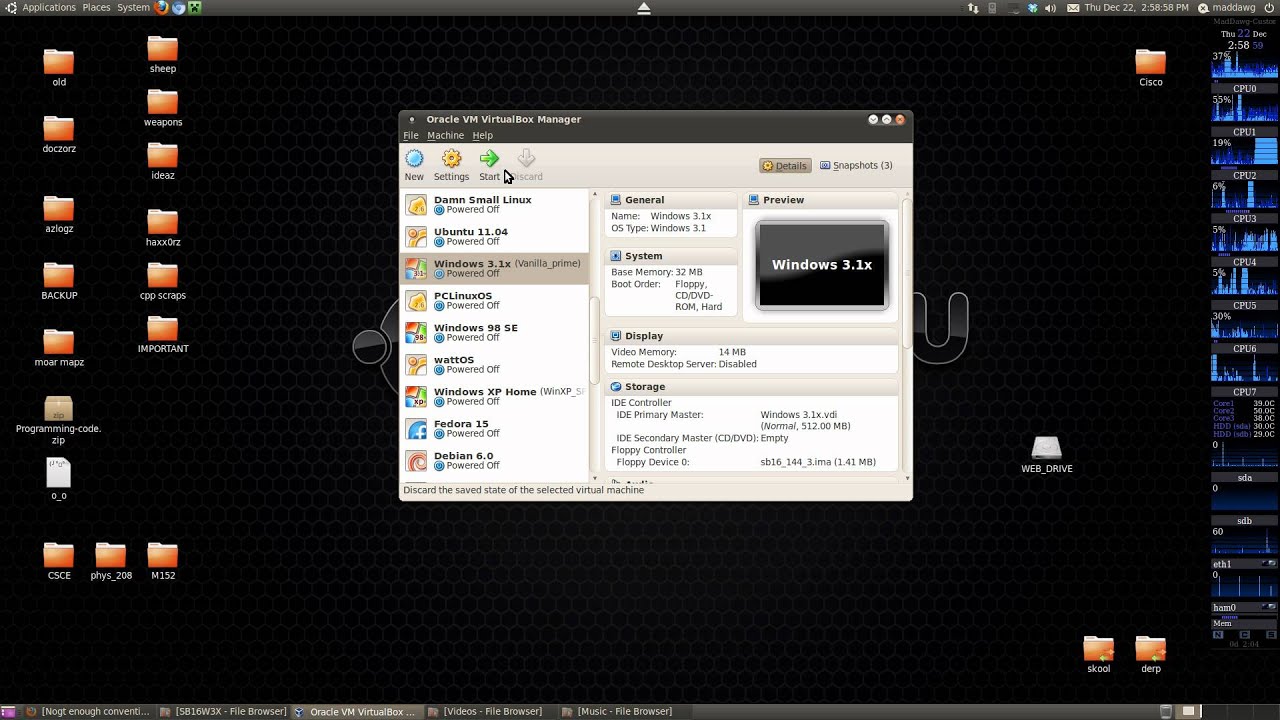Open the General section header
The image size is (1280, 720).
click(x=671, y=200)
